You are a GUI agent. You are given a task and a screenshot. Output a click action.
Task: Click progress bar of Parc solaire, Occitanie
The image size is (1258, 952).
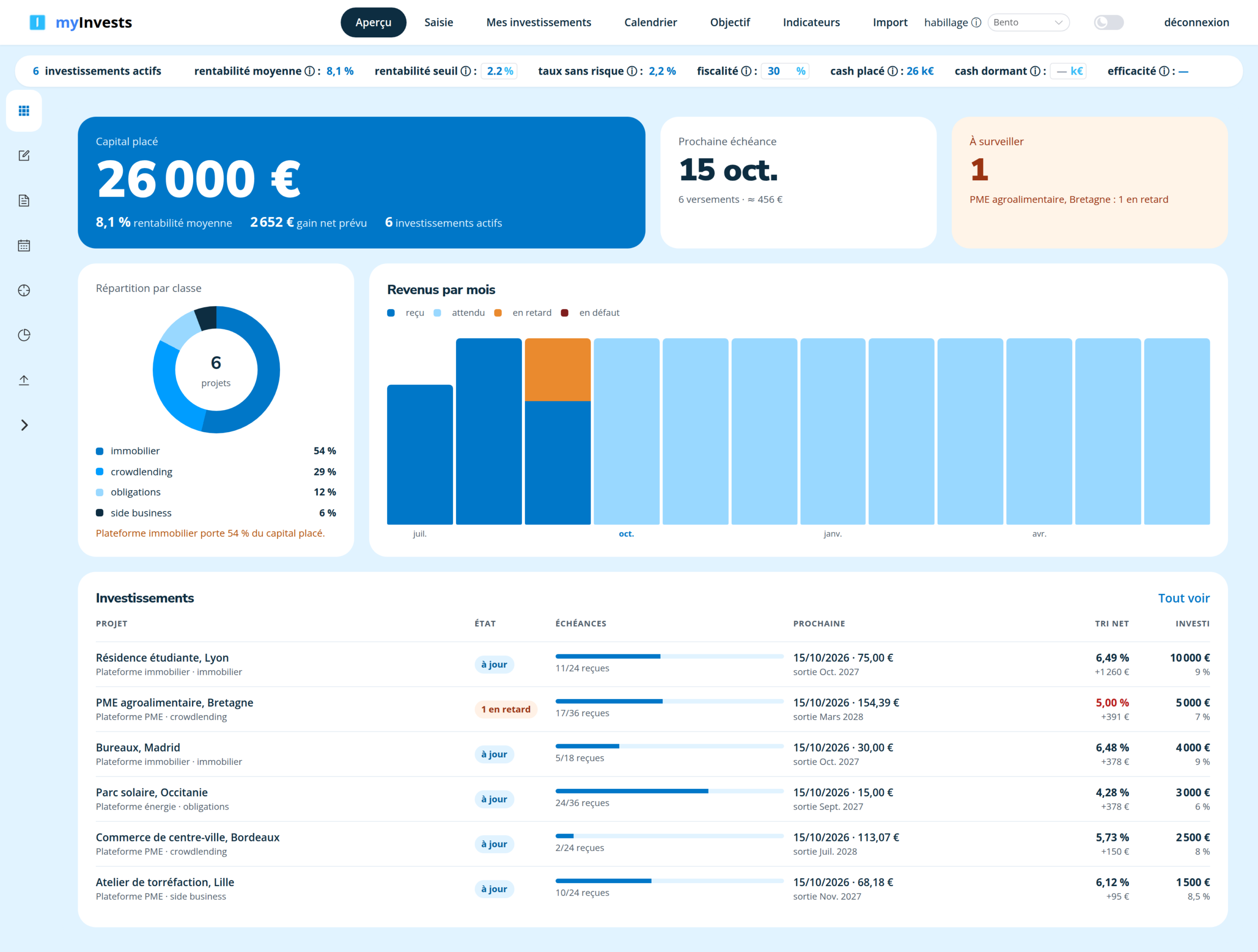coord(669,791)
